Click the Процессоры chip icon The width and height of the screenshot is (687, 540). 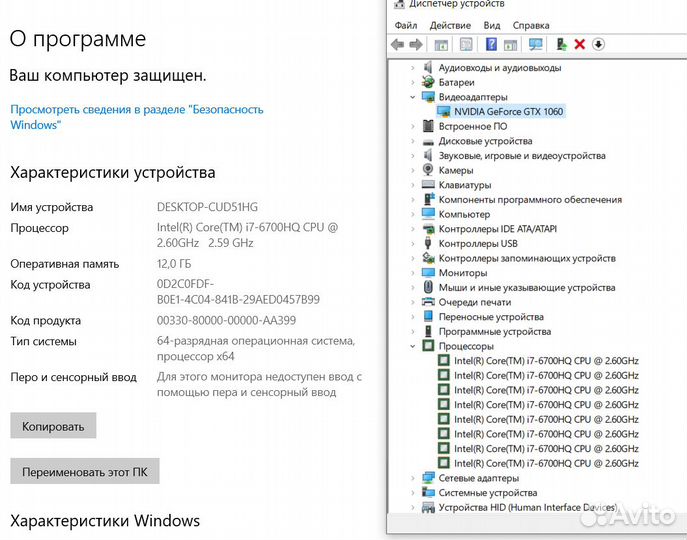coord(428,346)
